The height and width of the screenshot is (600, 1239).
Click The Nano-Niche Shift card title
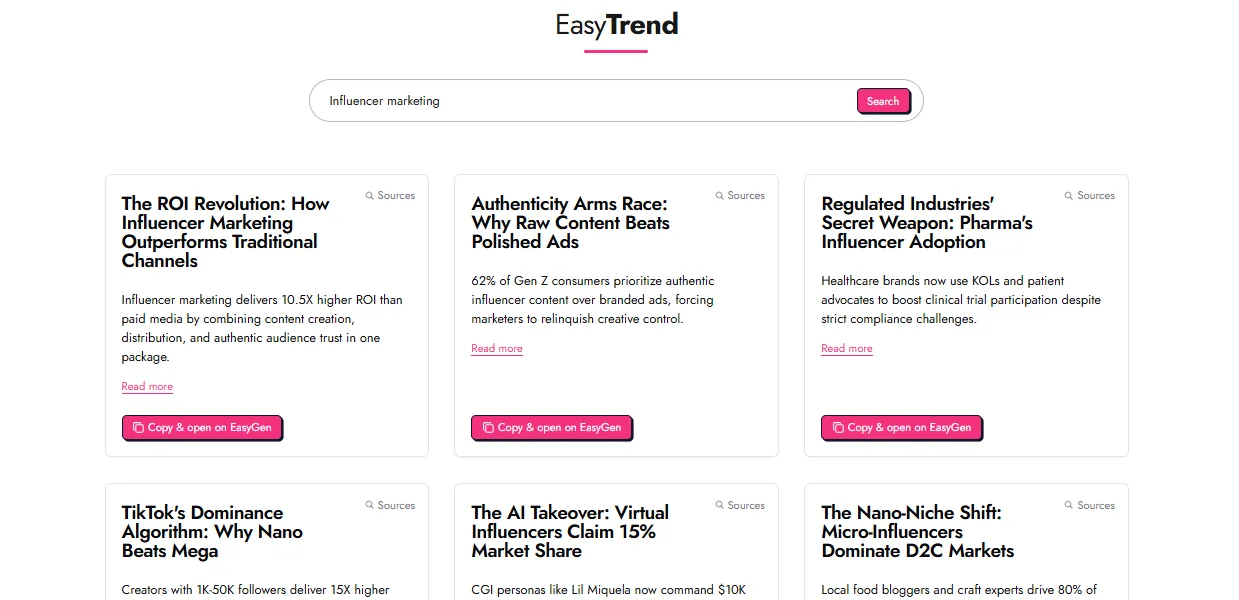pyautogui.click(x=918, y=532)
